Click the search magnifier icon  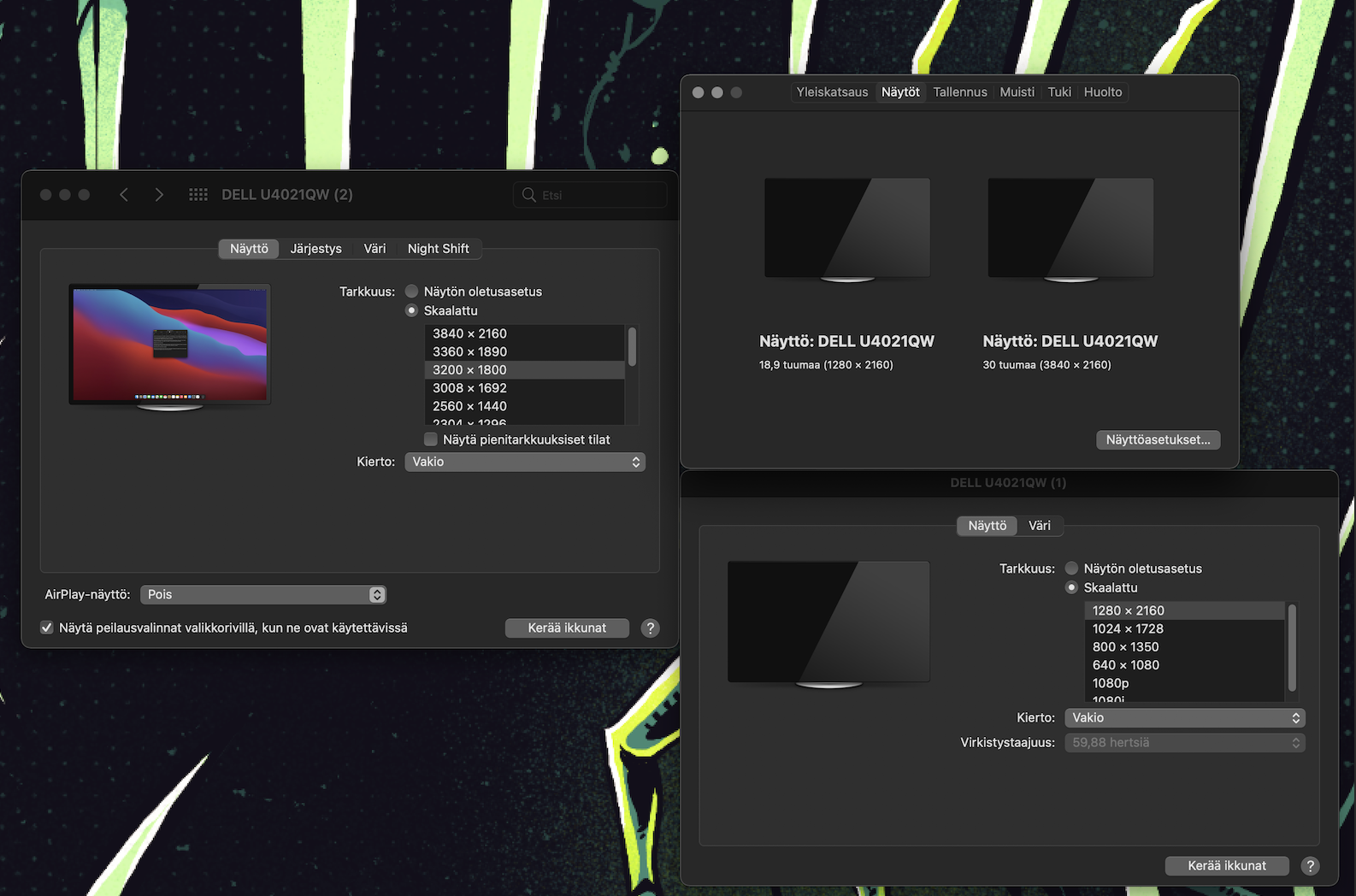pyautogui.click(x=529, y=195)
